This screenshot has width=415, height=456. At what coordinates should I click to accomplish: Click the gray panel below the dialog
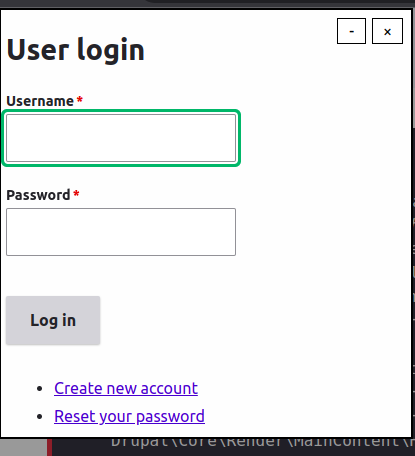(23, 447)
